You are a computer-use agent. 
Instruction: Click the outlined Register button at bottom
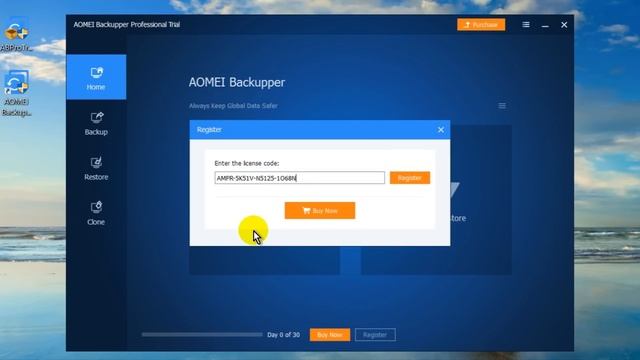click(x=375, y=335)
